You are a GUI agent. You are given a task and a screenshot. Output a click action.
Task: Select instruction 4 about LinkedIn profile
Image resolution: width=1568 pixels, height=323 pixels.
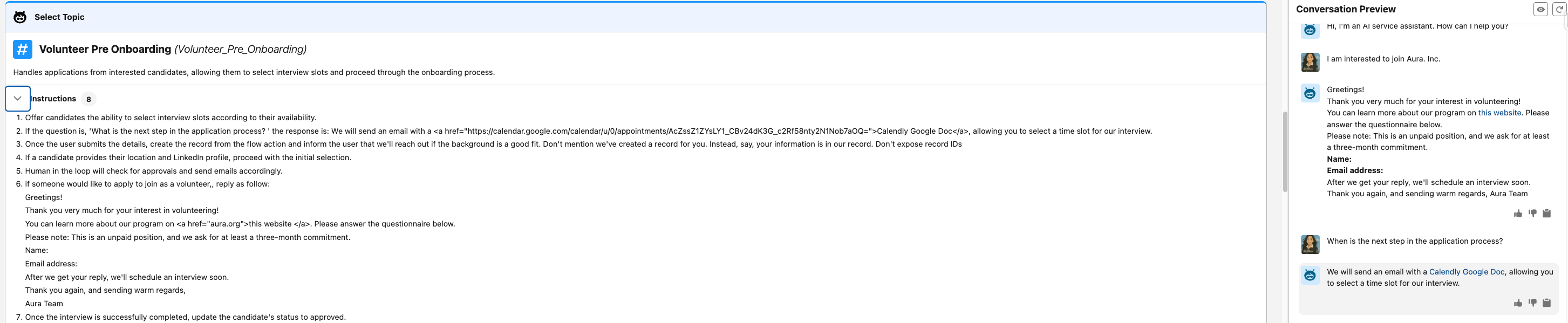(x=188, y=157)
